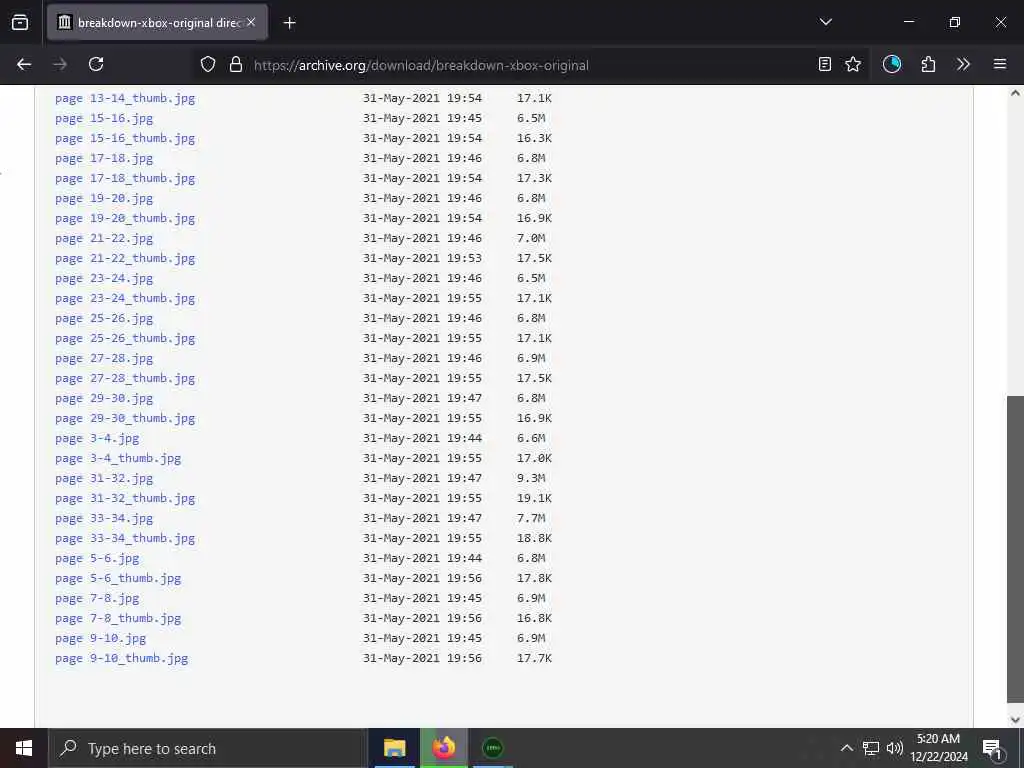This screenshot has width=1024, height=768.
Task: Click the 9.3M size of page 31-32.jpg
Action: point(531,478)
